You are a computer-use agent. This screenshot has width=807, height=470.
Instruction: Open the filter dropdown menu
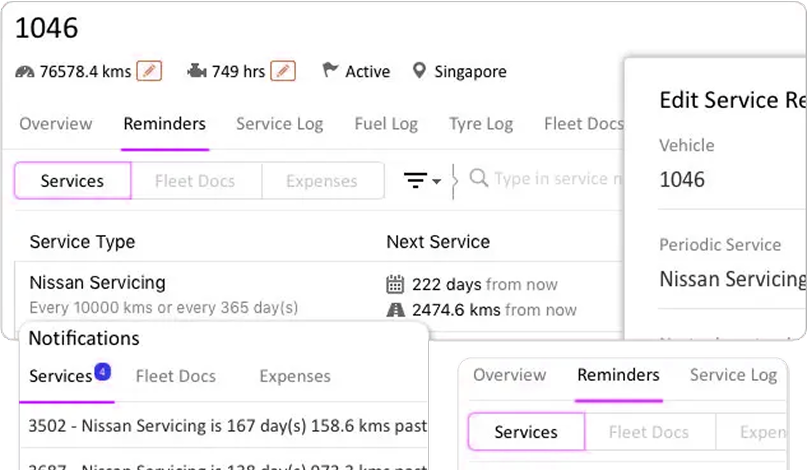coord(422,180)
